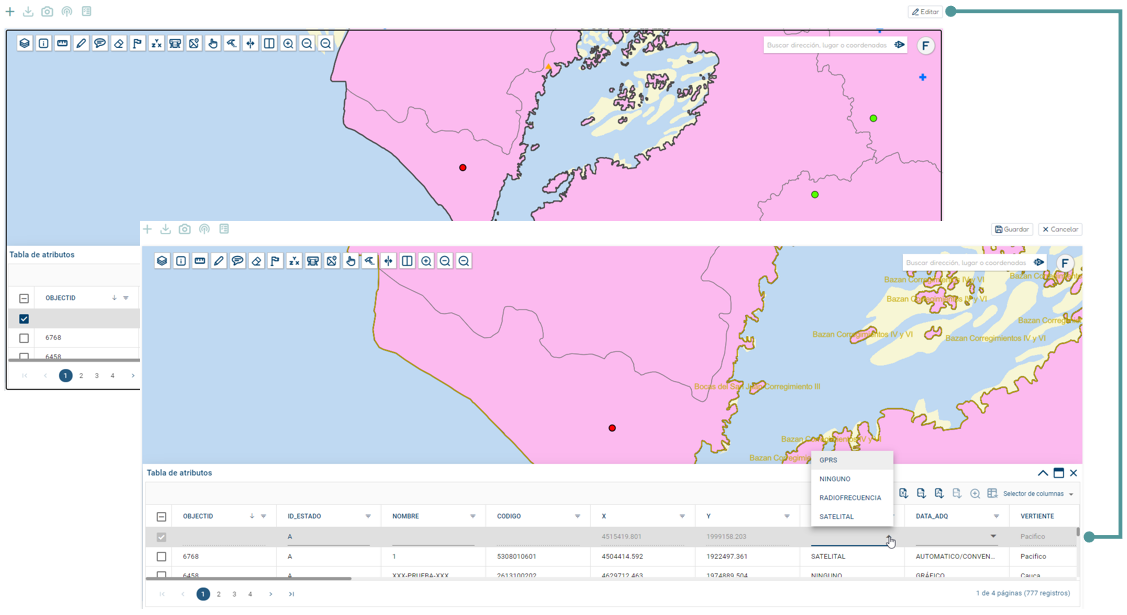The width and height of the screenshot is (1127, 615).
Task: Select comment bubble tool in front map
Action: click(x=237, y=261)
